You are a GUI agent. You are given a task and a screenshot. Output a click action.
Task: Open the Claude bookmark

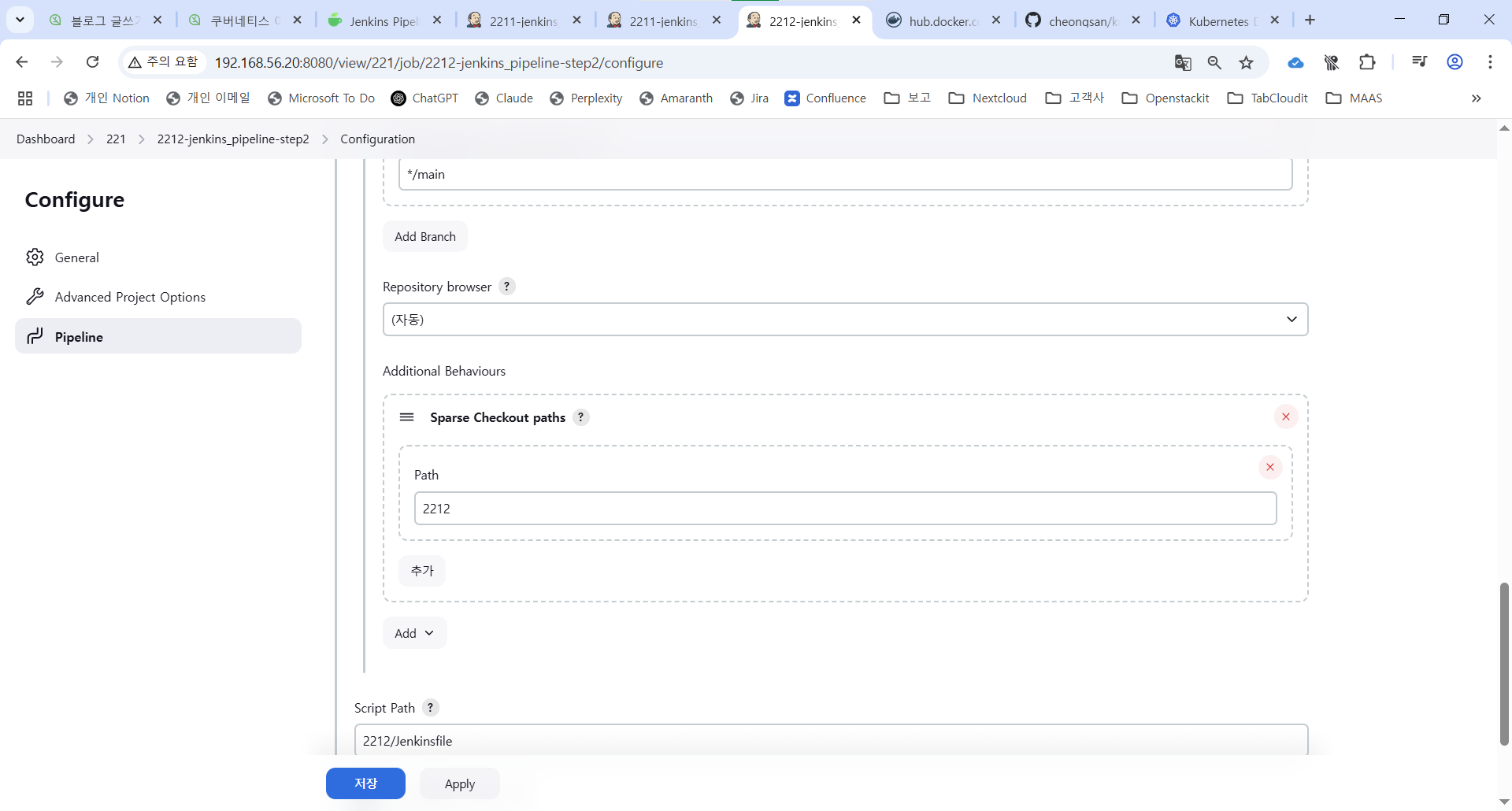point(504,98)
